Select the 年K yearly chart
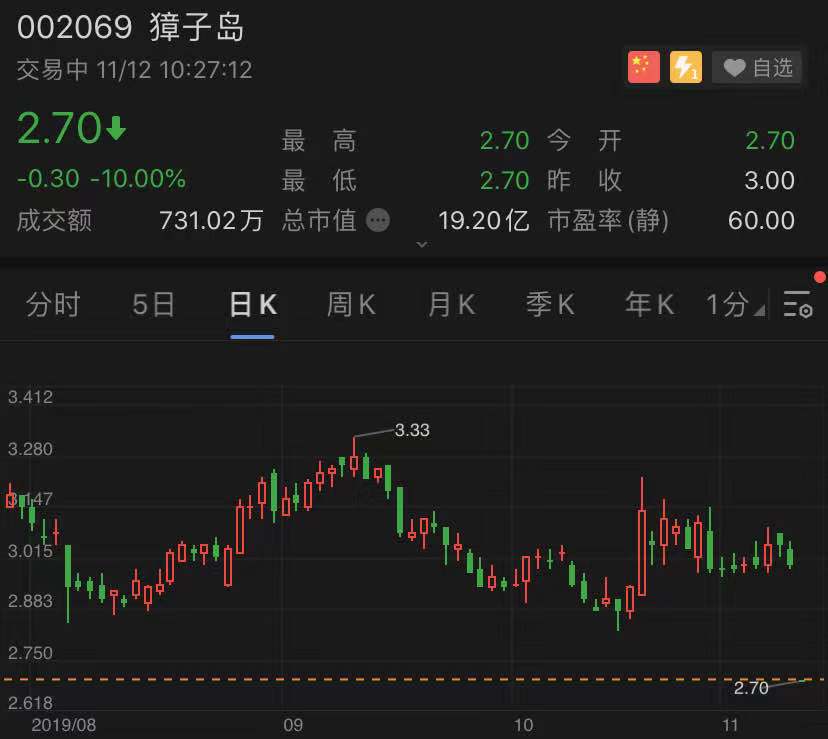This screenshot has height=739, width=828. point(647,305)
